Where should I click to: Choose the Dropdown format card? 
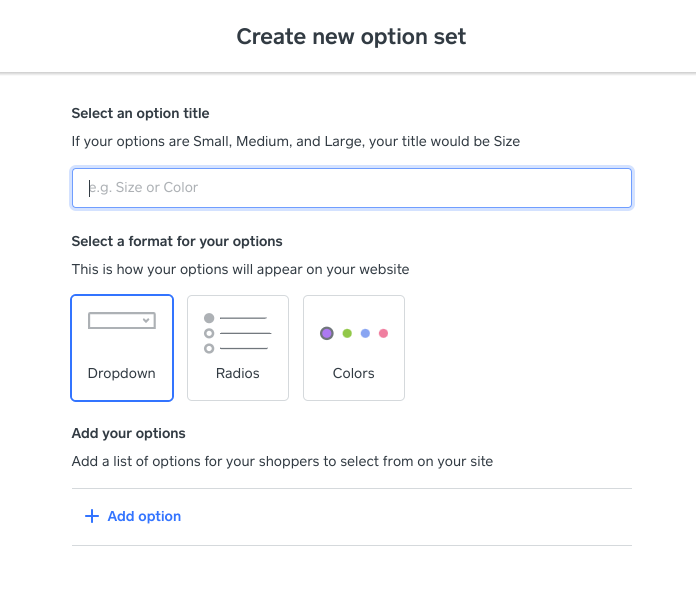coord(122,348)
